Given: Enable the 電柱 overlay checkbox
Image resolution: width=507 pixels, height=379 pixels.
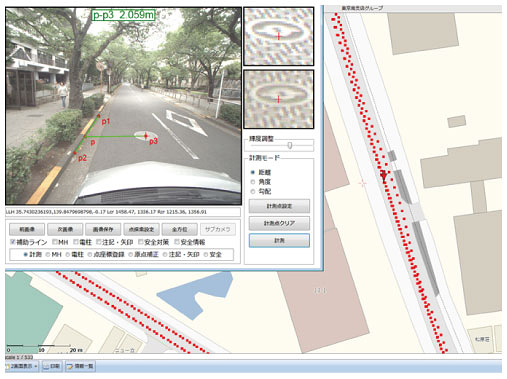Looking at the screenshot, I should [x=76, y=242].
